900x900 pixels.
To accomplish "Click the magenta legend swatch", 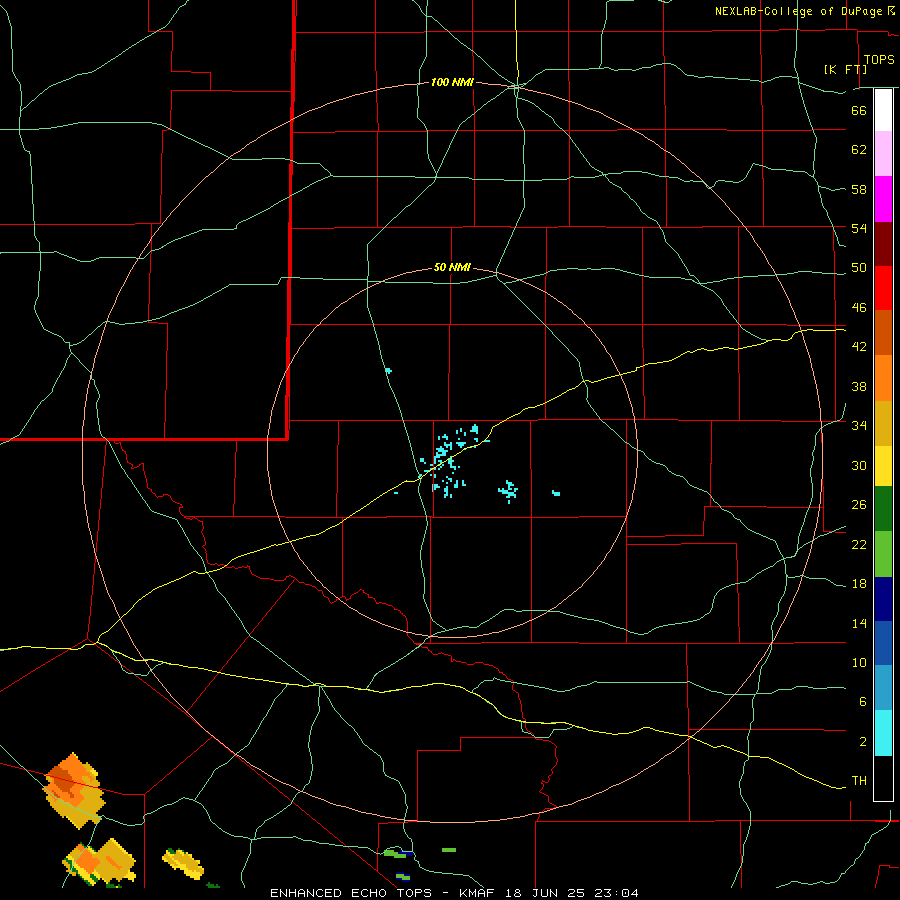I will tap(883, 199).
